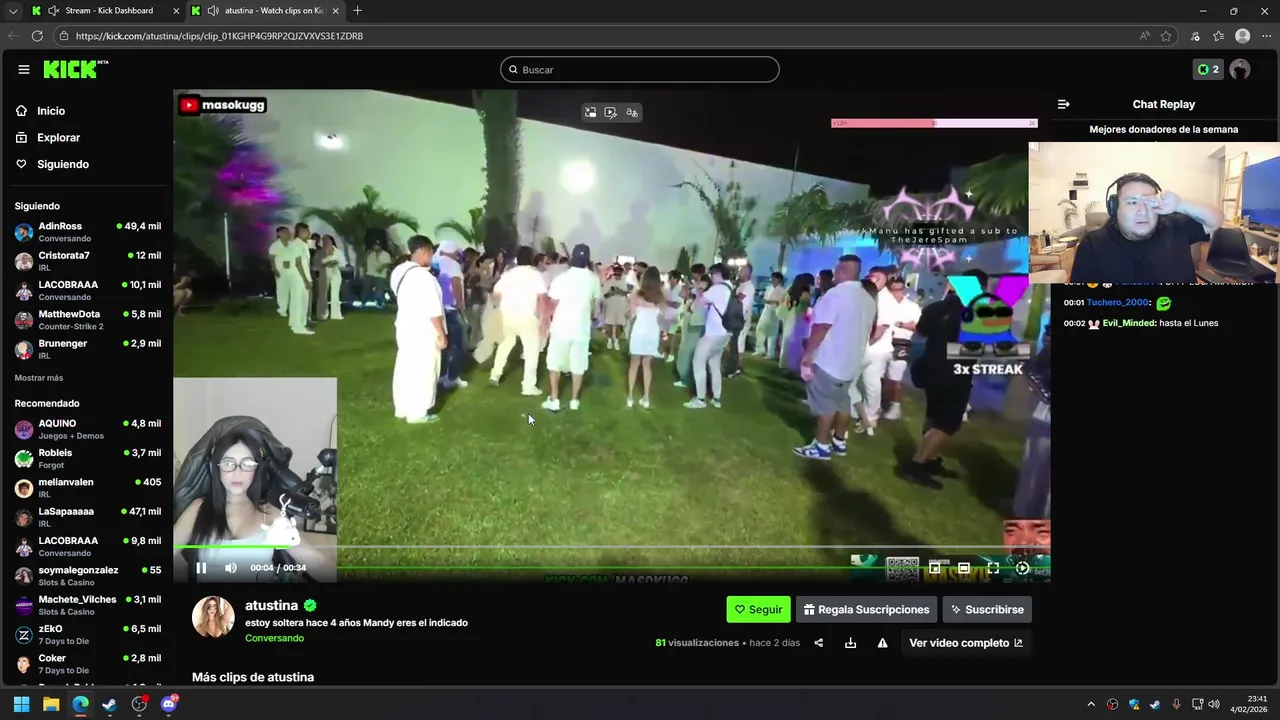The width and height of the screenshot is (1280, 720).
Task: Open LaSapaaaaa recommended channel
Action: pyautogui.click(x=88, y=517)
